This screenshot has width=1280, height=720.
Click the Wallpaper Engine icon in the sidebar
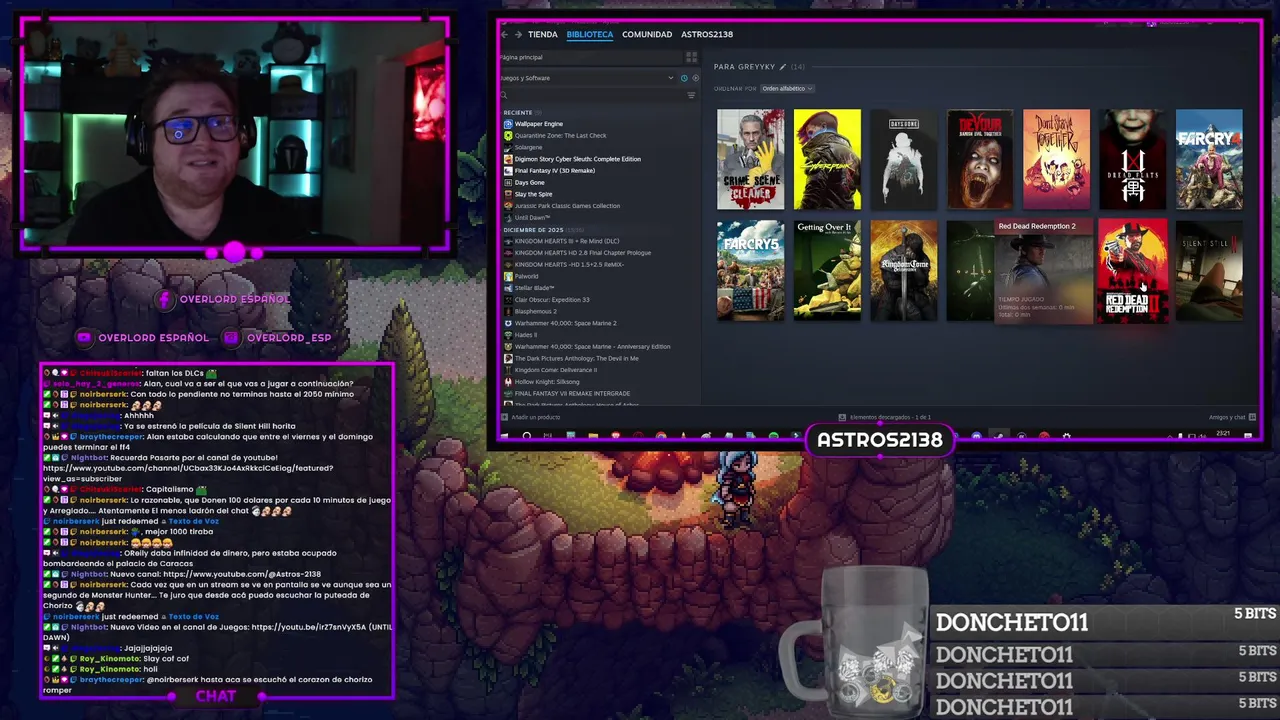pos(508,124)
